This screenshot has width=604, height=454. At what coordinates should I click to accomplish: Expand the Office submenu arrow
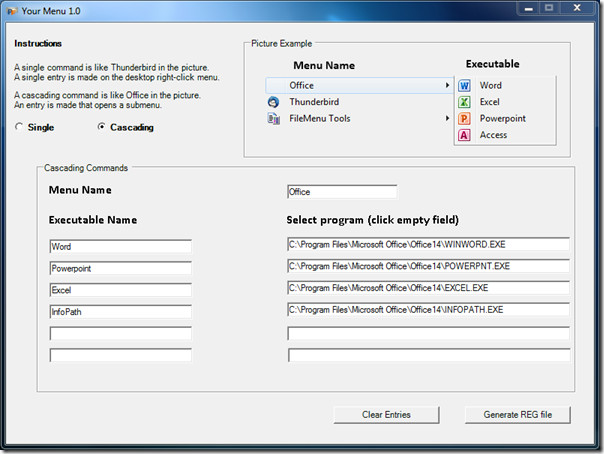(x=447, y=85)
